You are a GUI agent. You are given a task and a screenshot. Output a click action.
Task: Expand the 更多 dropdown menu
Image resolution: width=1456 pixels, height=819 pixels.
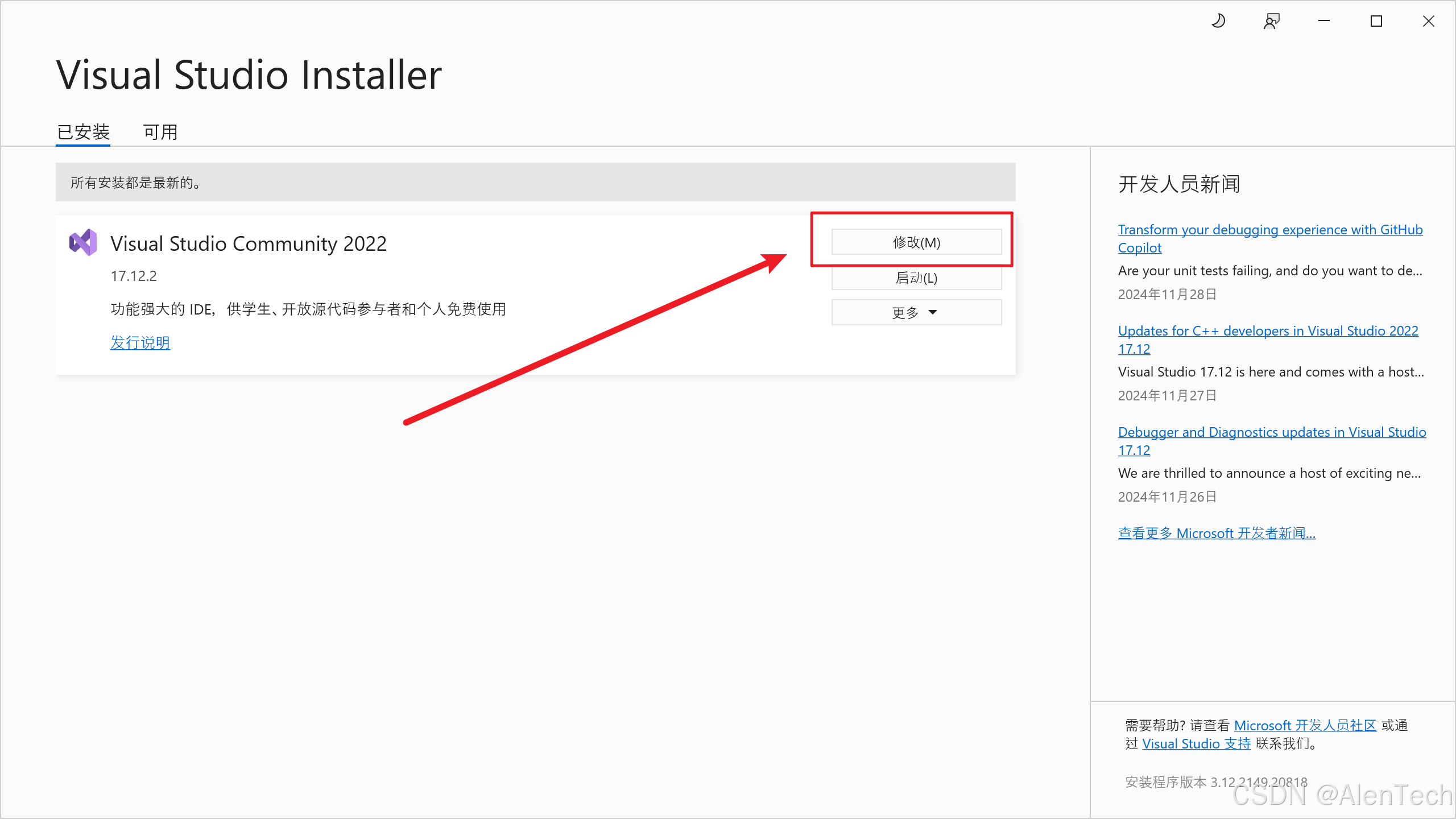tap(916, 312)
